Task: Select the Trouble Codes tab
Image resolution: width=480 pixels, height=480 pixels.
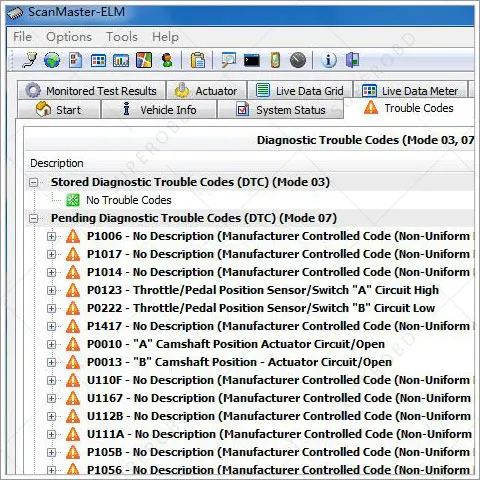Action: tap(409, 108)
